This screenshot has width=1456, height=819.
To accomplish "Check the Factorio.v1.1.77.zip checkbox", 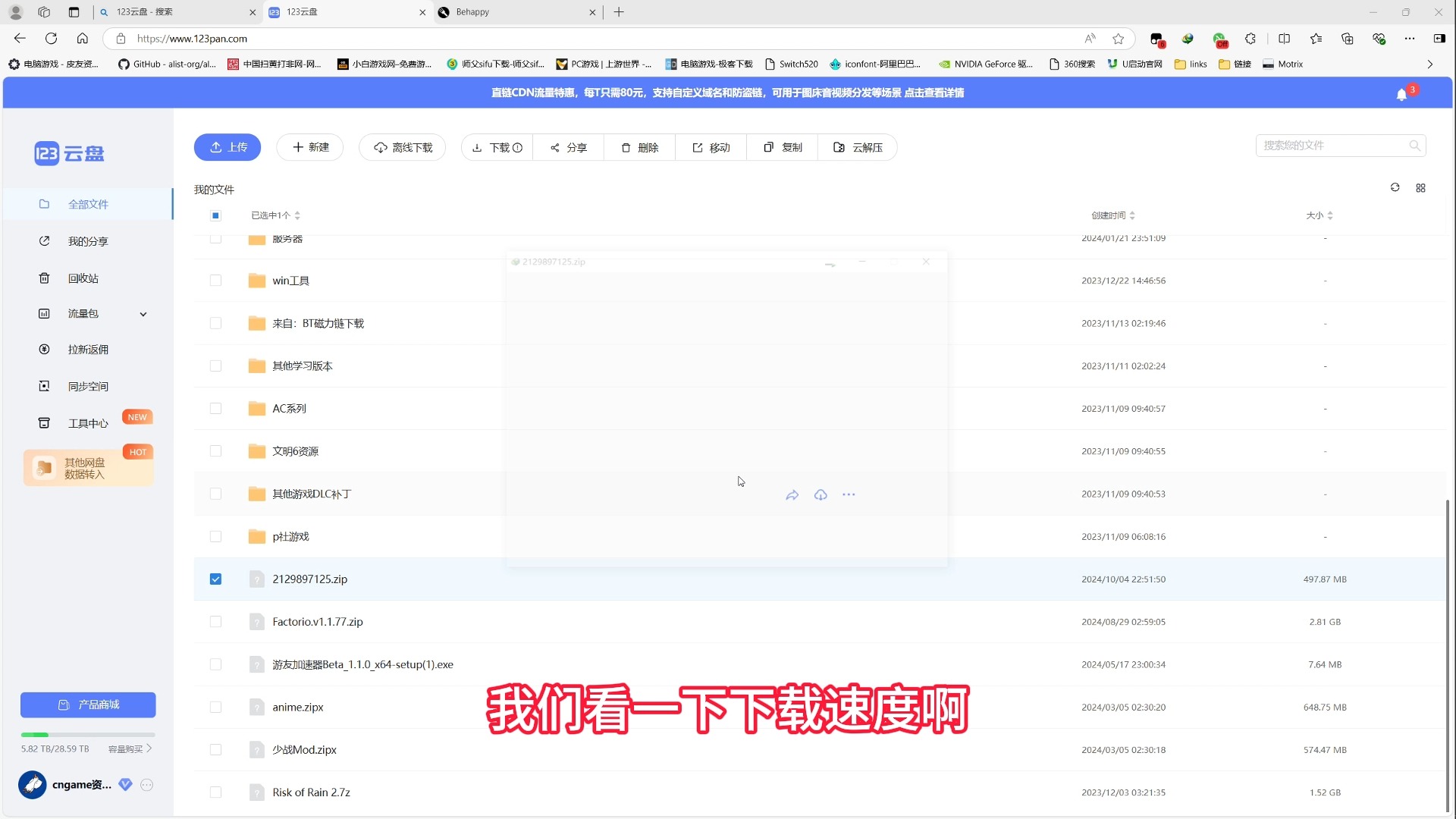I will pos(215,622).
